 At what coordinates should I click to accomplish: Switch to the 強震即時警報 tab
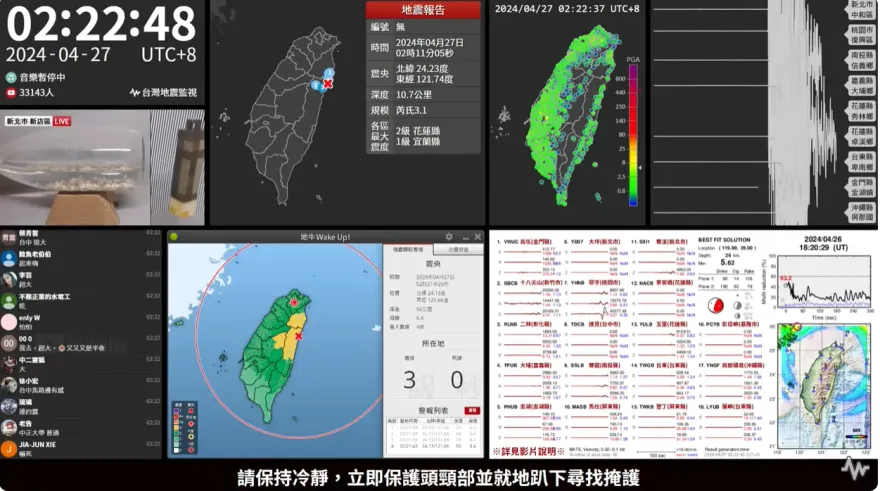(x=407, y=250)
